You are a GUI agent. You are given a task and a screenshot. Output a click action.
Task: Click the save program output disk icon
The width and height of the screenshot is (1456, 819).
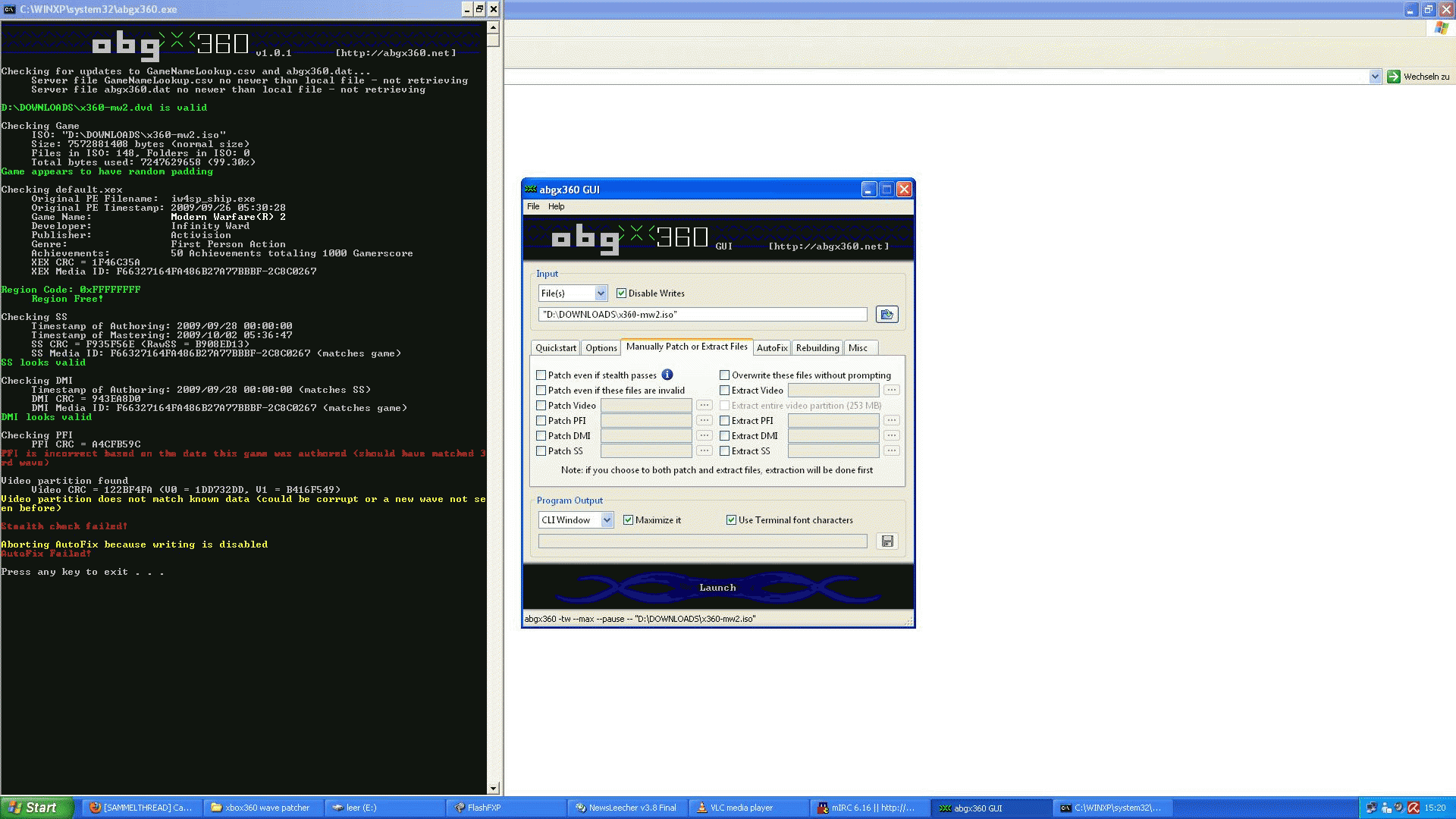[886, 541]
